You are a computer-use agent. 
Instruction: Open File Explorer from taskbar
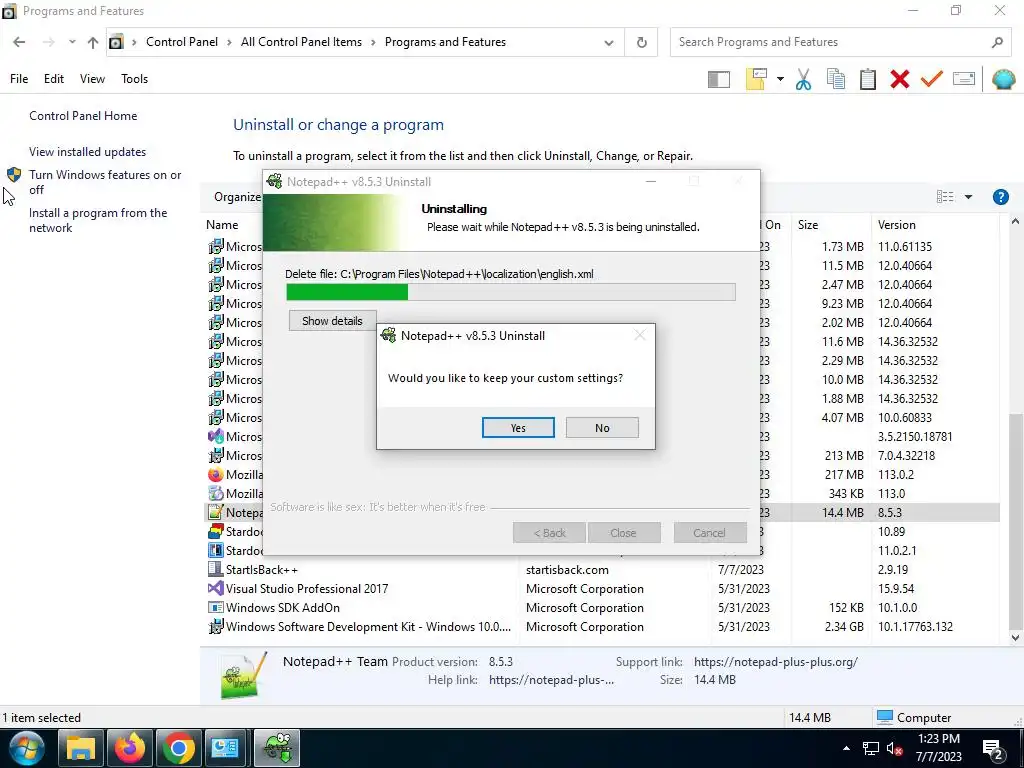pyautogui.click(x=81, y=748)
